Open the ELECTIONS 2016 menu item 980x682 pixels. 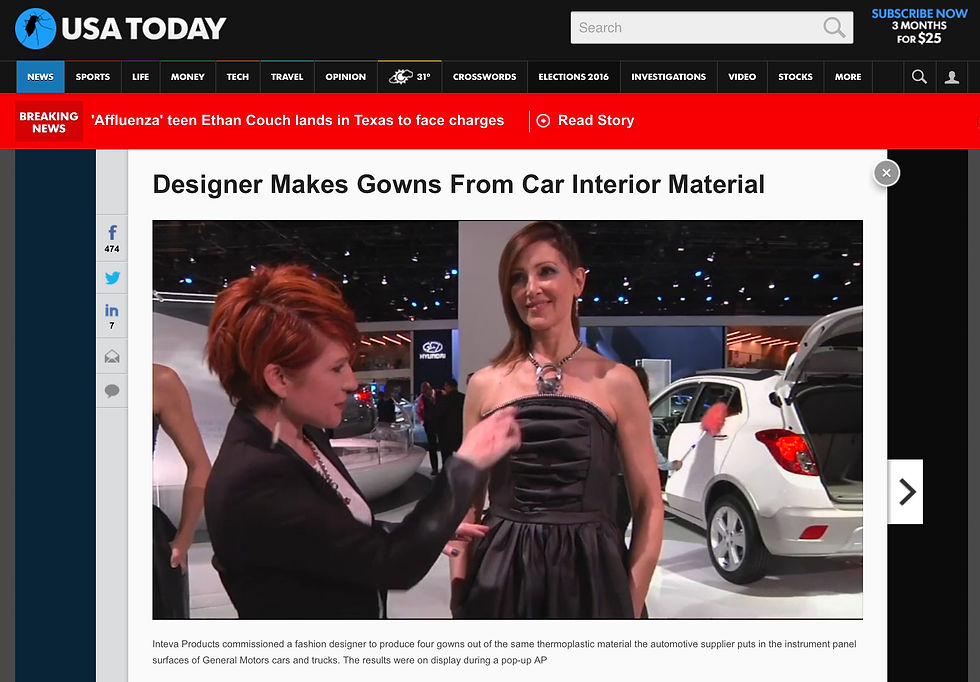coord(573,76)
